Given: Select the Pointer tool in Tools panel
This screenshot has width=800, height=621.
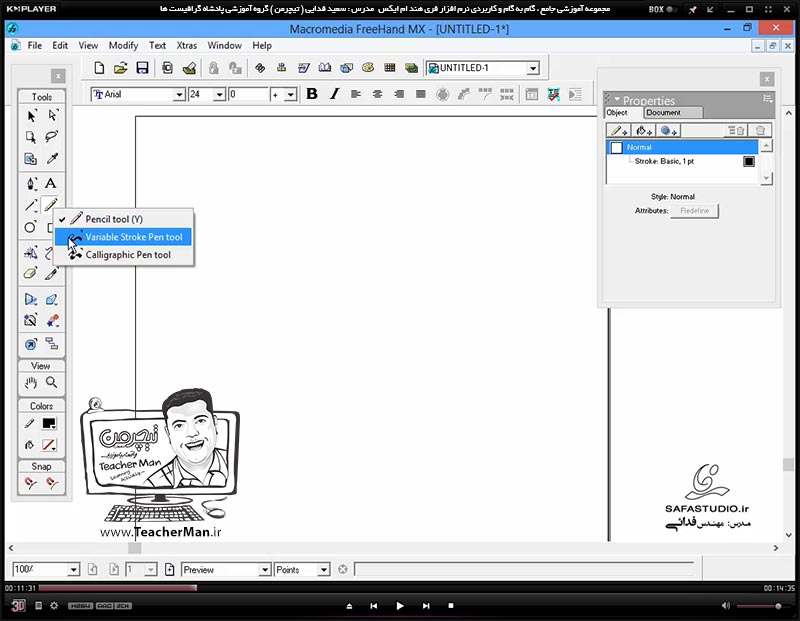Looking at the screenshot, I should click(x=31, y=116).
